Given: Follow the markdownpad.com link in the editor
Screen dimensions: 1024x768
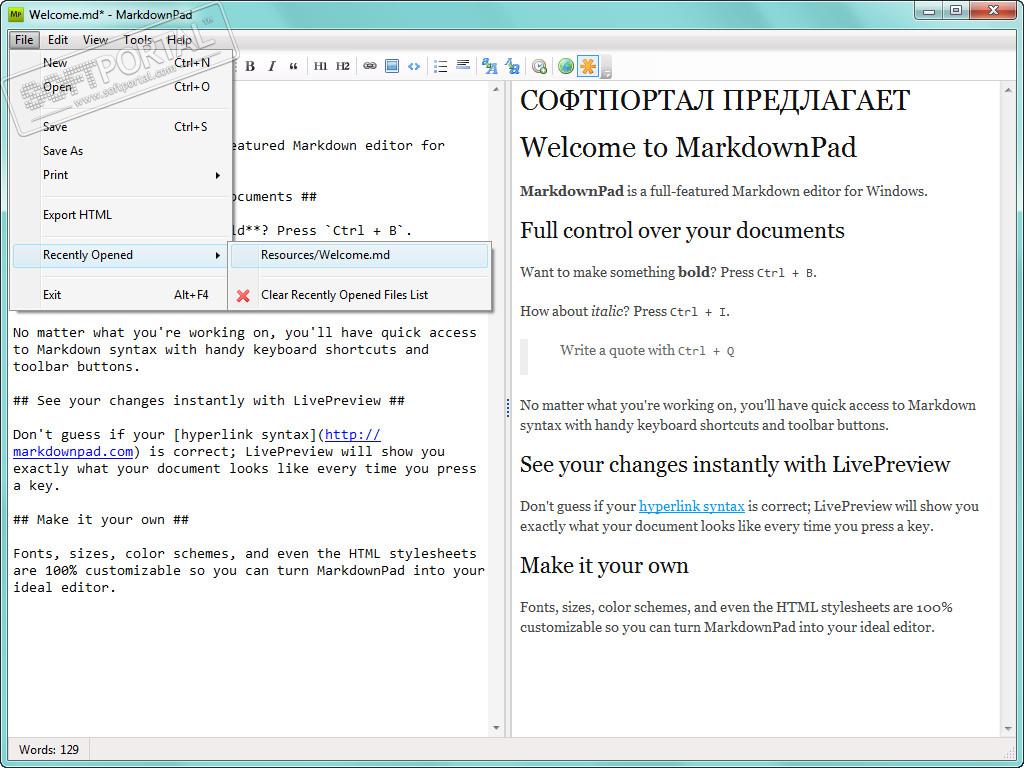Looking at the screenshot, I should [x=73, y=452].
